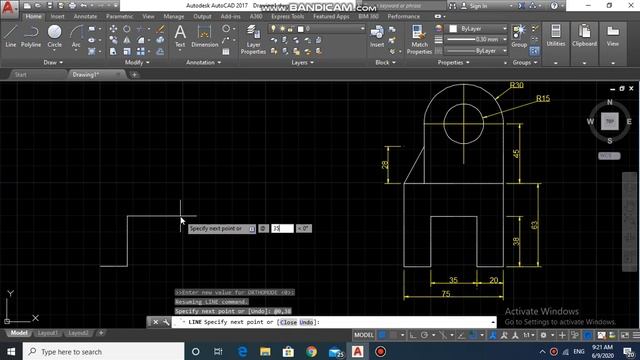The width and height of the screenshot is (640, 360).
Task: Expand the Draw panel
Action: click(53, 62)
